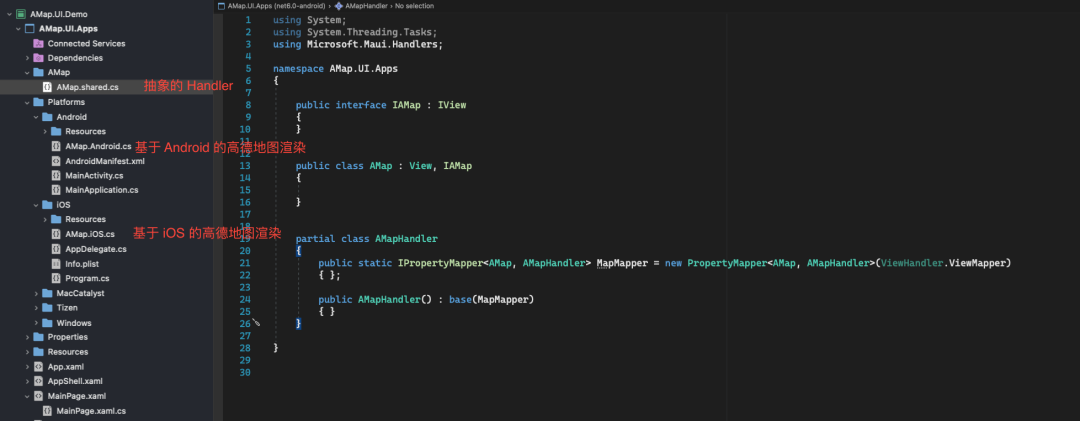Click the Connected Services icon

tap(39, 43)
